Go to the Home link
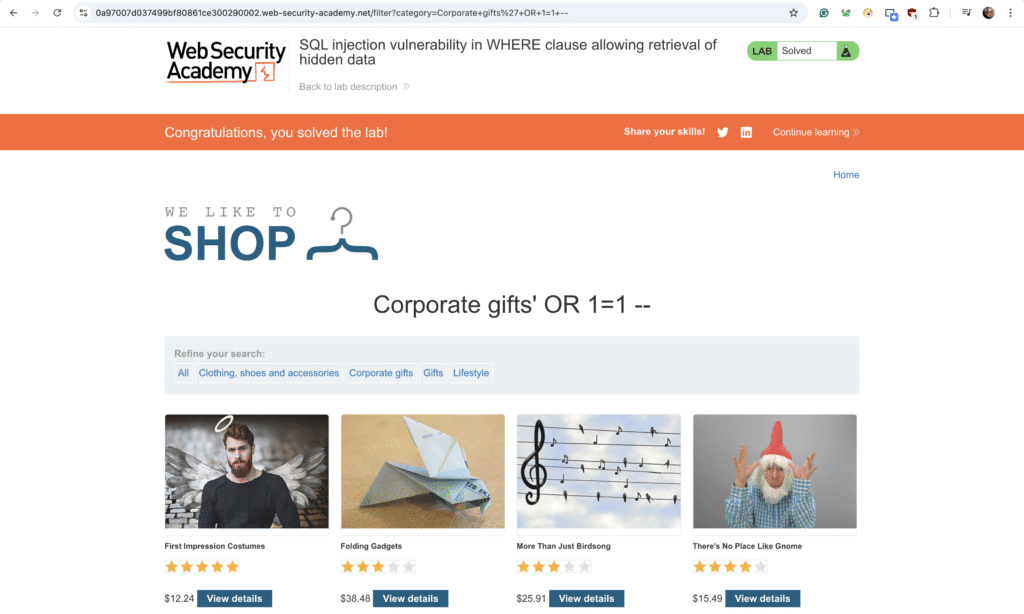Image resolution: width=1024 pixels, height=614 pixels. point(846,174)
